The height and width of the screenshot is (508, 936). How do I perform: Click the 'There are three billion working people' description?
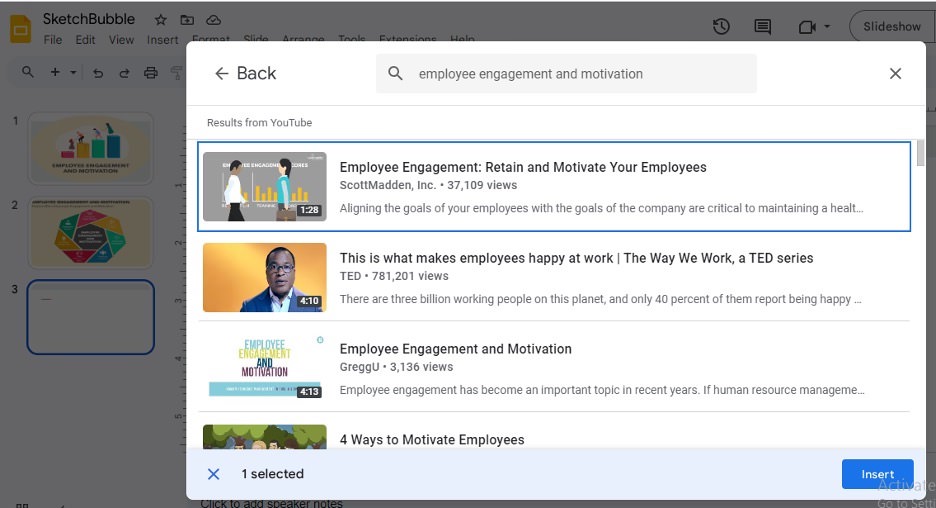(601, 299)
